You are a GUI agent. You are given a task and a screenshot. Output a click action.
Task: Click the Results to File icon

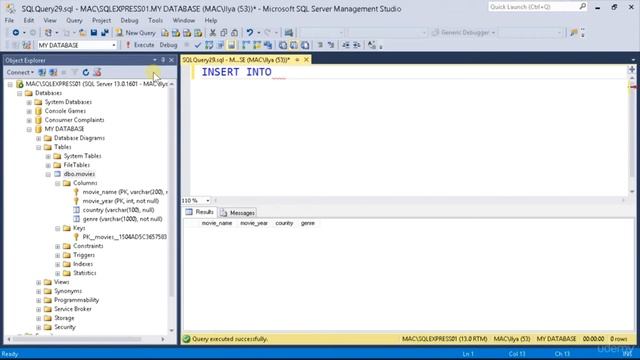coord(305,45)
